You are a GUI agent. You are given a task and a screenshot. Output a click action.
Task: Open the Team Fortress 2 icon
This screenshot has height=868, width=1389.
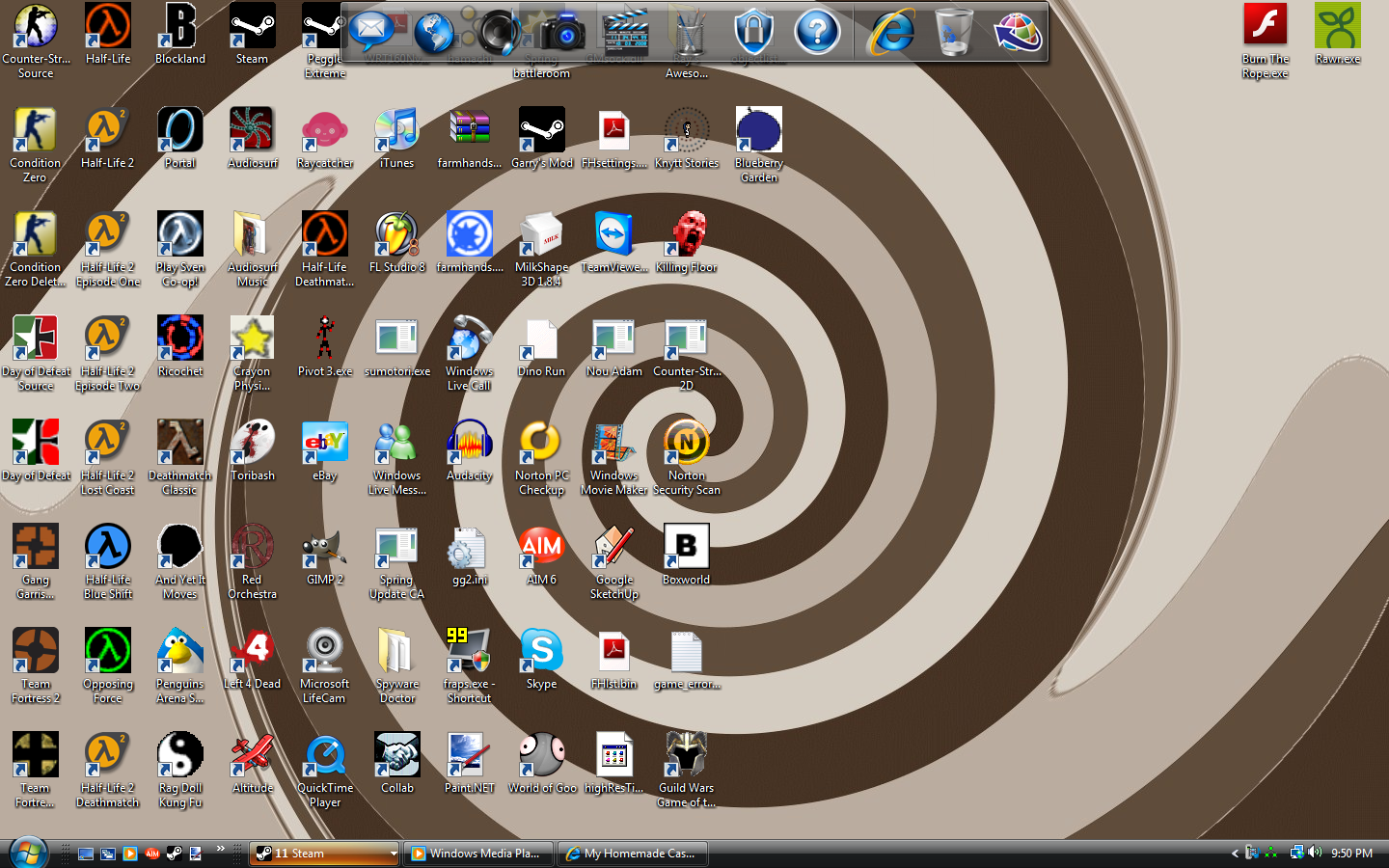tap(36, 665)
